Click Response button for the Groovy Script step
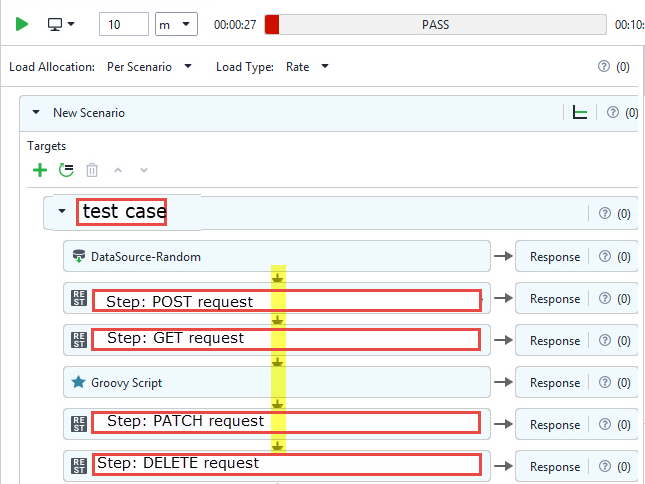Screen dimensions: 645x484 coord(554,383)
